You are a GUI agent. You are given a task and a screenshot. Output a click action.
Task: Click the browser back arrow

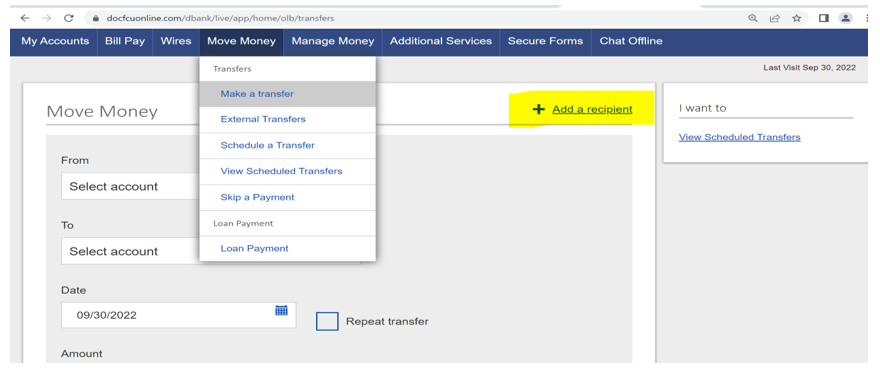click(25, 18)
